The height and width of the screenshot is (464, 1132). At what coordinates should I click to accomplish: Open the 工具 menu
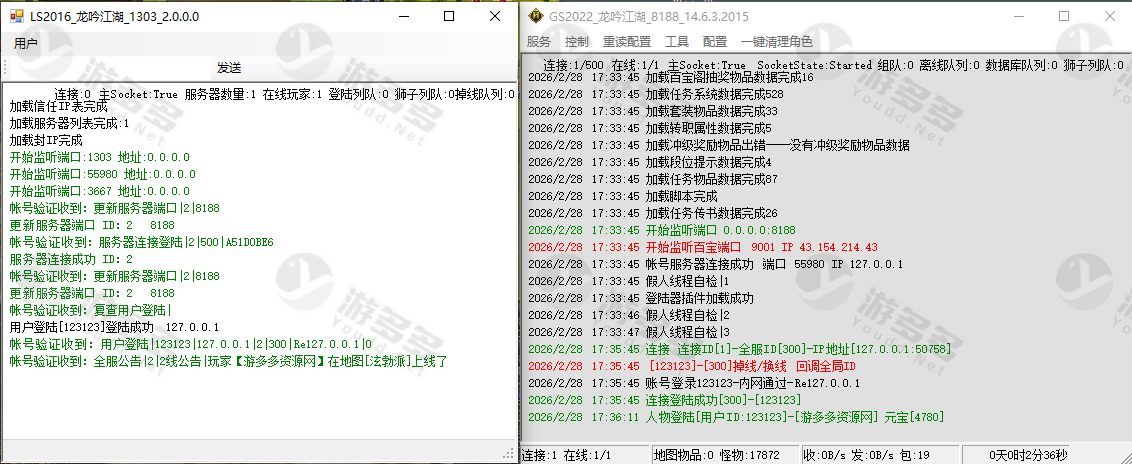pos(677,42)
